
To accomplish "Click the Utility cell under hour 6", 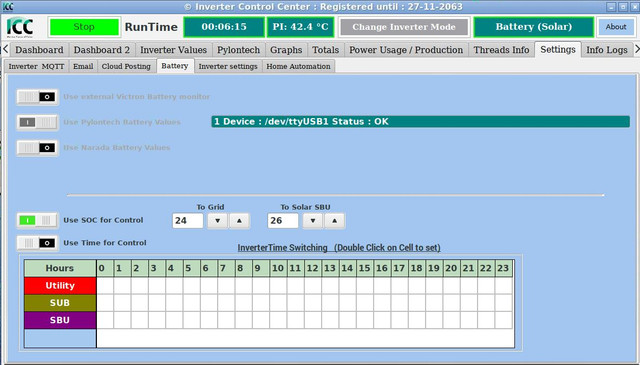I will coord(209,286).
